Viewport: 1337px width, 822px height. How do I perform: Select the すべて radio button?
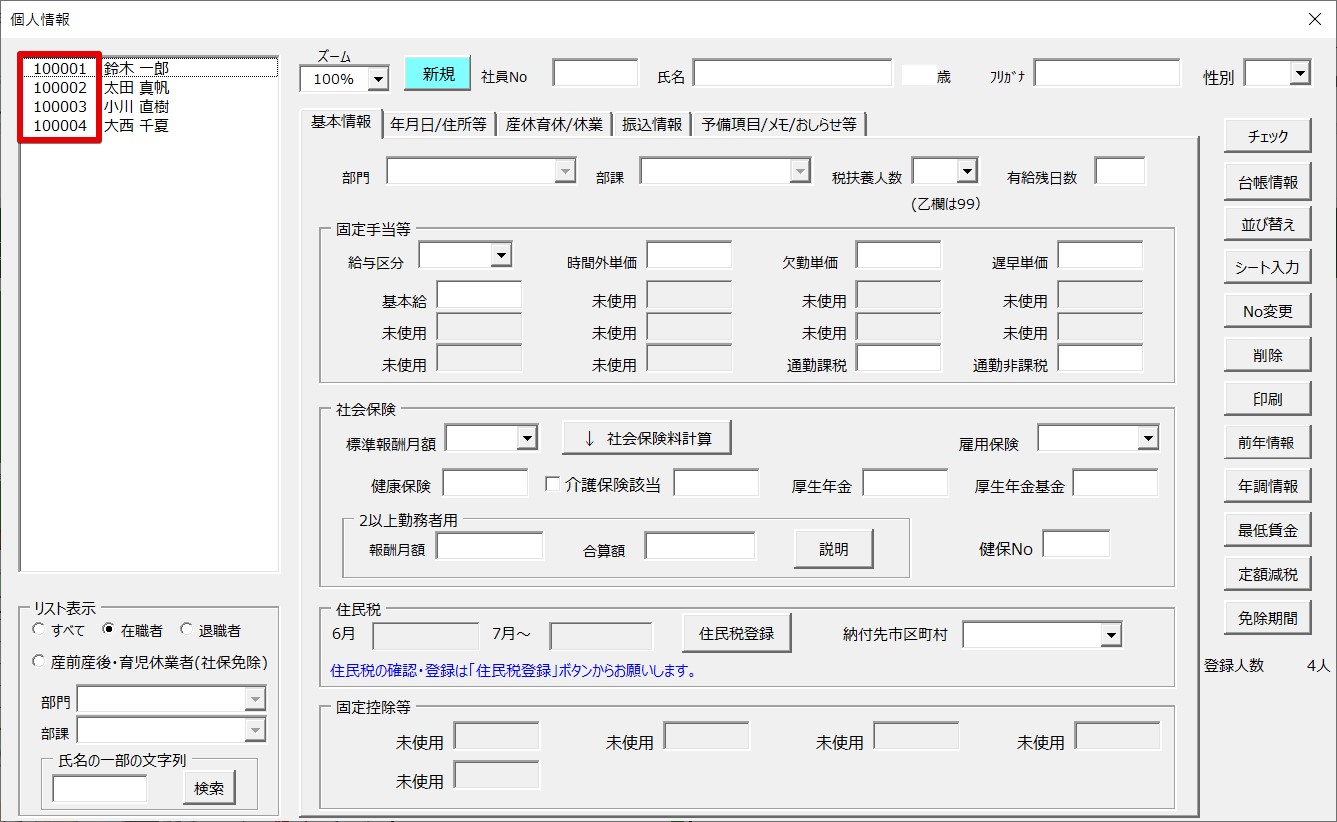click(39, 630)
